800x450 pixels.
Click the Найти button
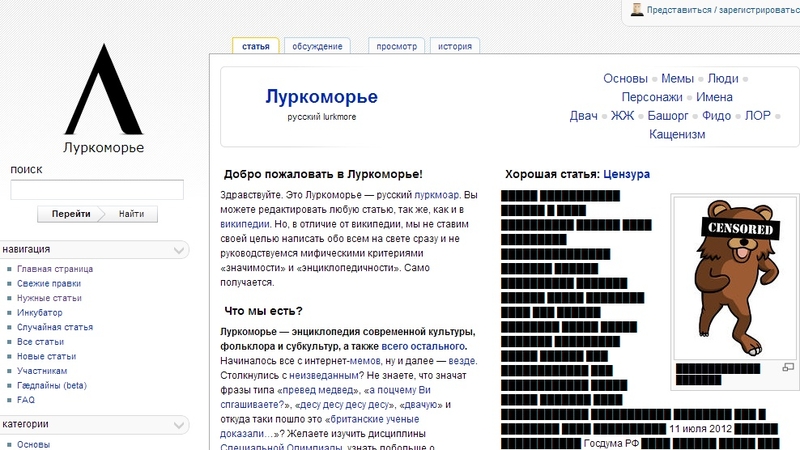tap(132, 214)
